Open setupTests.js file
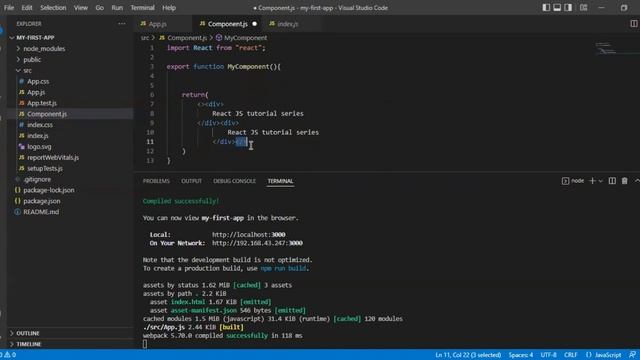 tap(45, 168)
